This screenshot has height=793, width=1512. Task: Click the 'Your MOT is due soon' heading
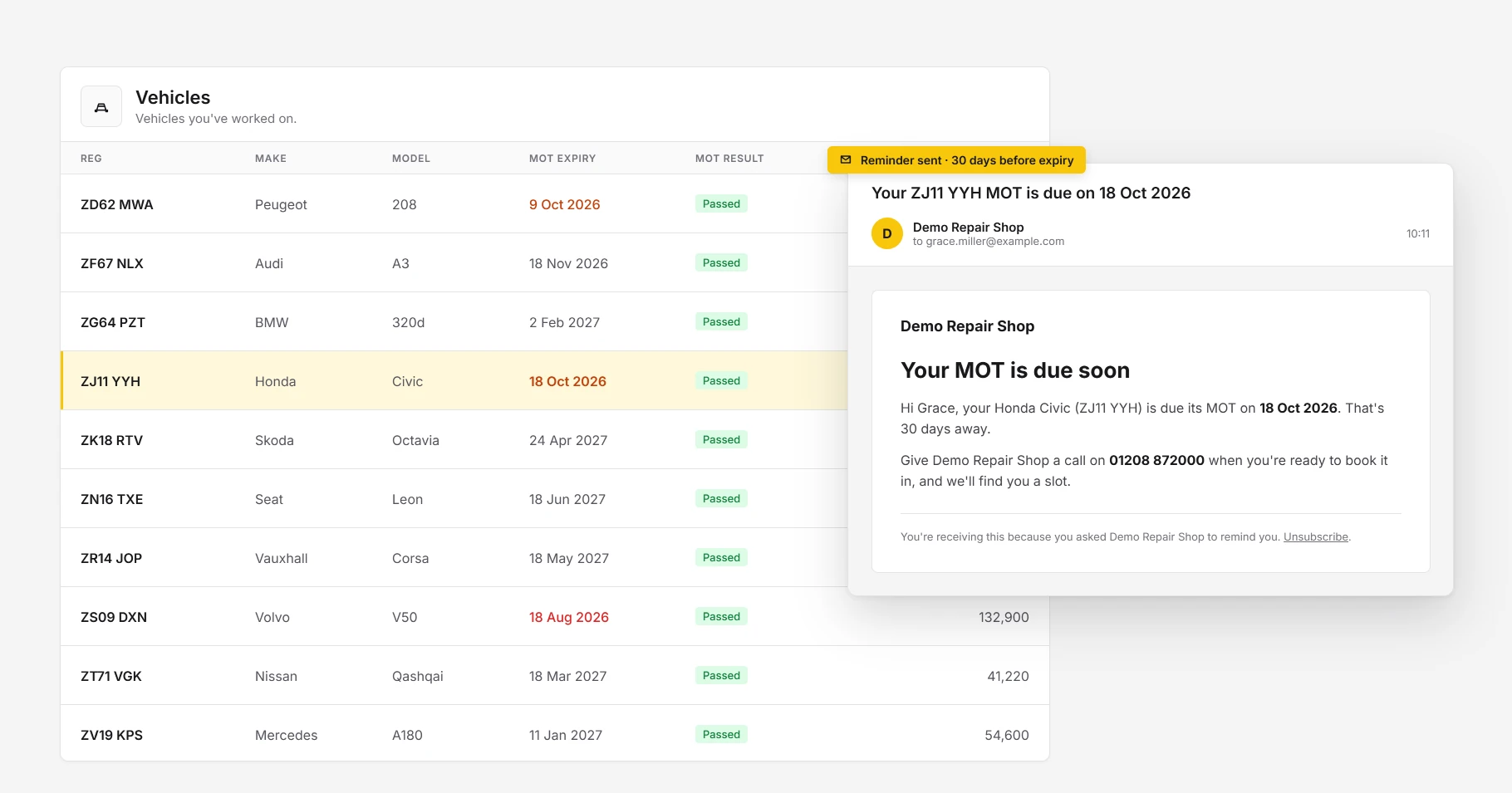coord(1015,370)
